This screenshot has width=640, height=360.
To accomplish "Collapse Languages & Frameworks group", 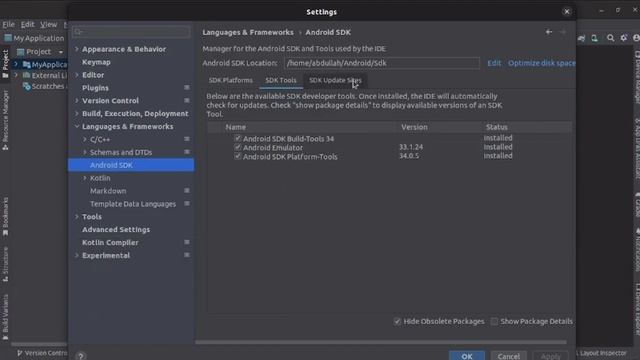I will pos(77,127).
